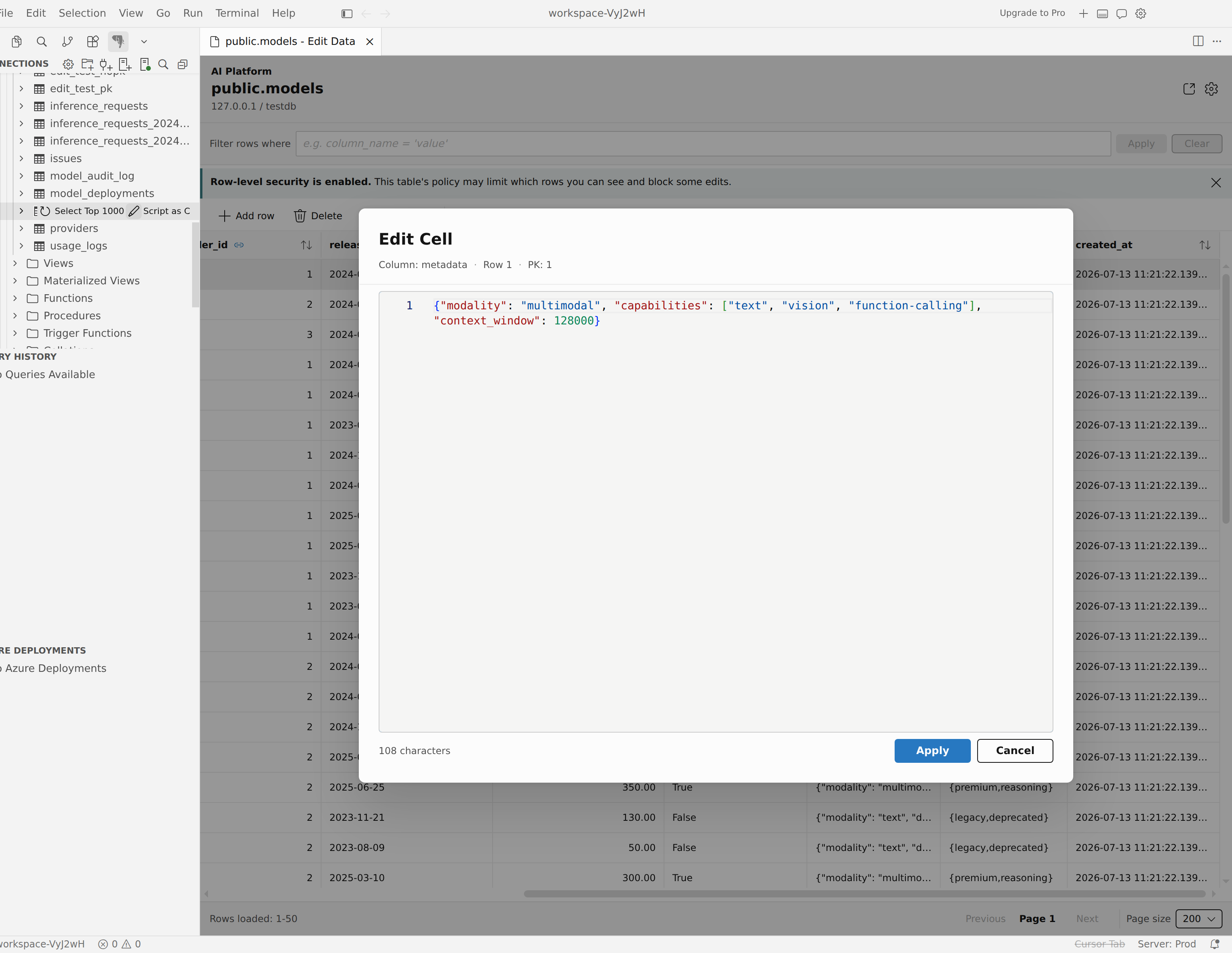Click the table's horizontal scrollbar
Screen dimensions: 1232x953
(x=864, y=894)
